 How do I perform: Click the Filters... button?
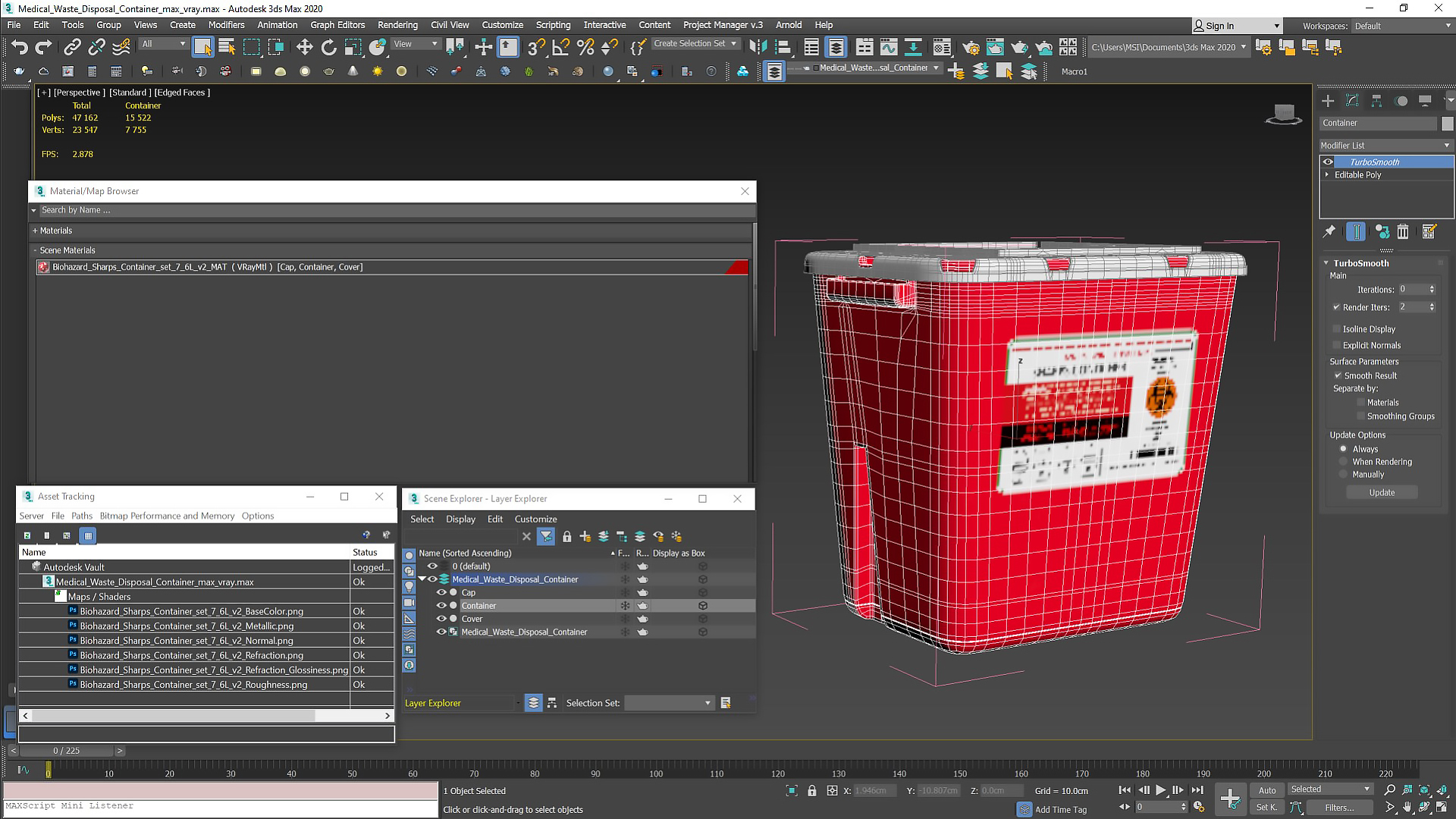click(1339, 808)
